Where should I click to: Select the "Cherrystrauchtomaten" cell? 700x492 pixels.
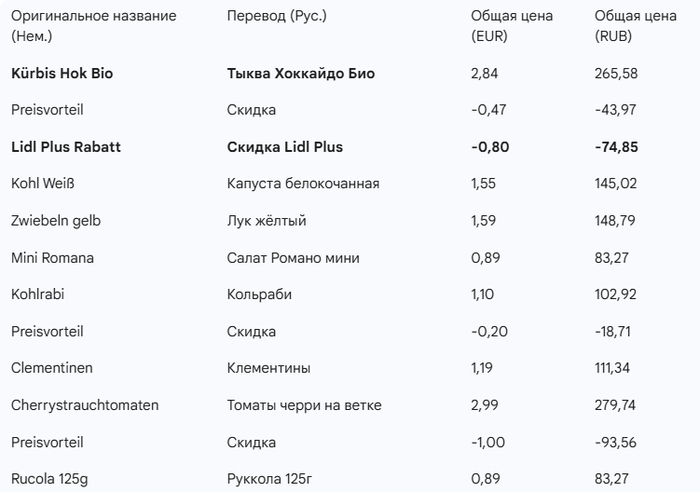85,405
